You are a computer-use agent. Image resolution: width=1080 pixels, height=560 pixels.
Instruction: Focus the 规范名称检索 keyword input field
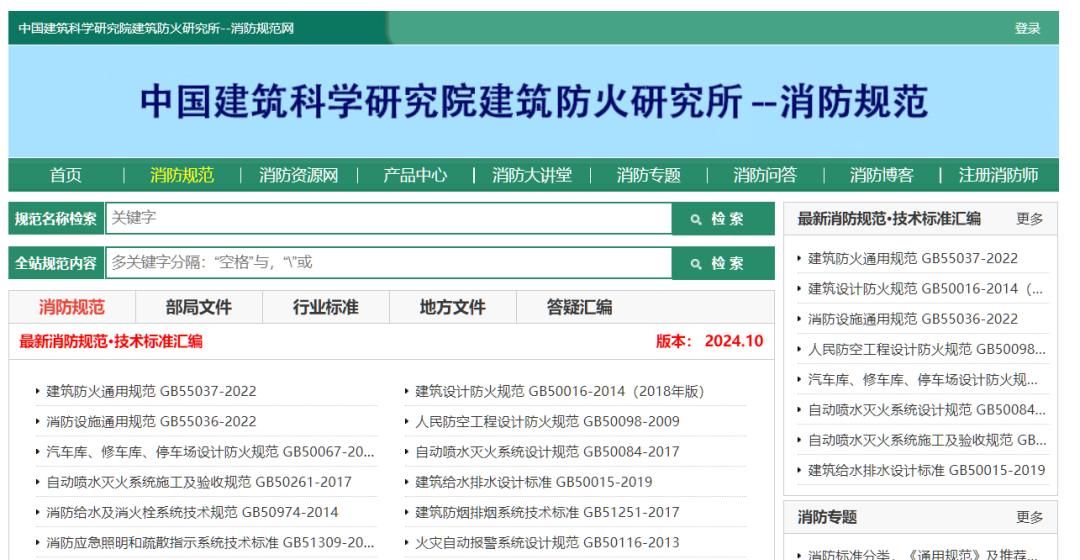point(388,218)
